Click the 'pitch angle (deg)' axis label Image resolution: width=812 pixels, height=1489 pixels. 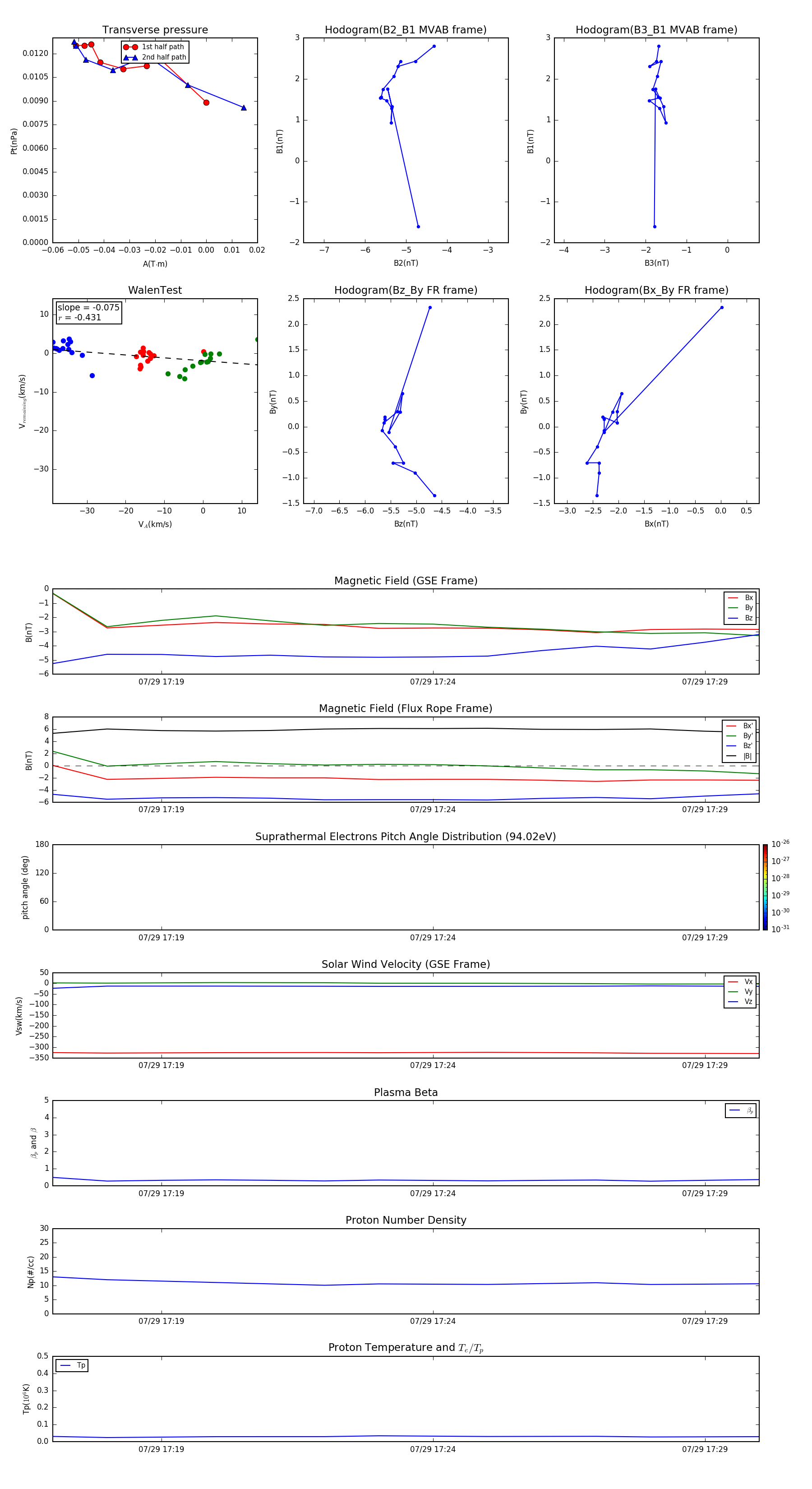click(25, 887)
